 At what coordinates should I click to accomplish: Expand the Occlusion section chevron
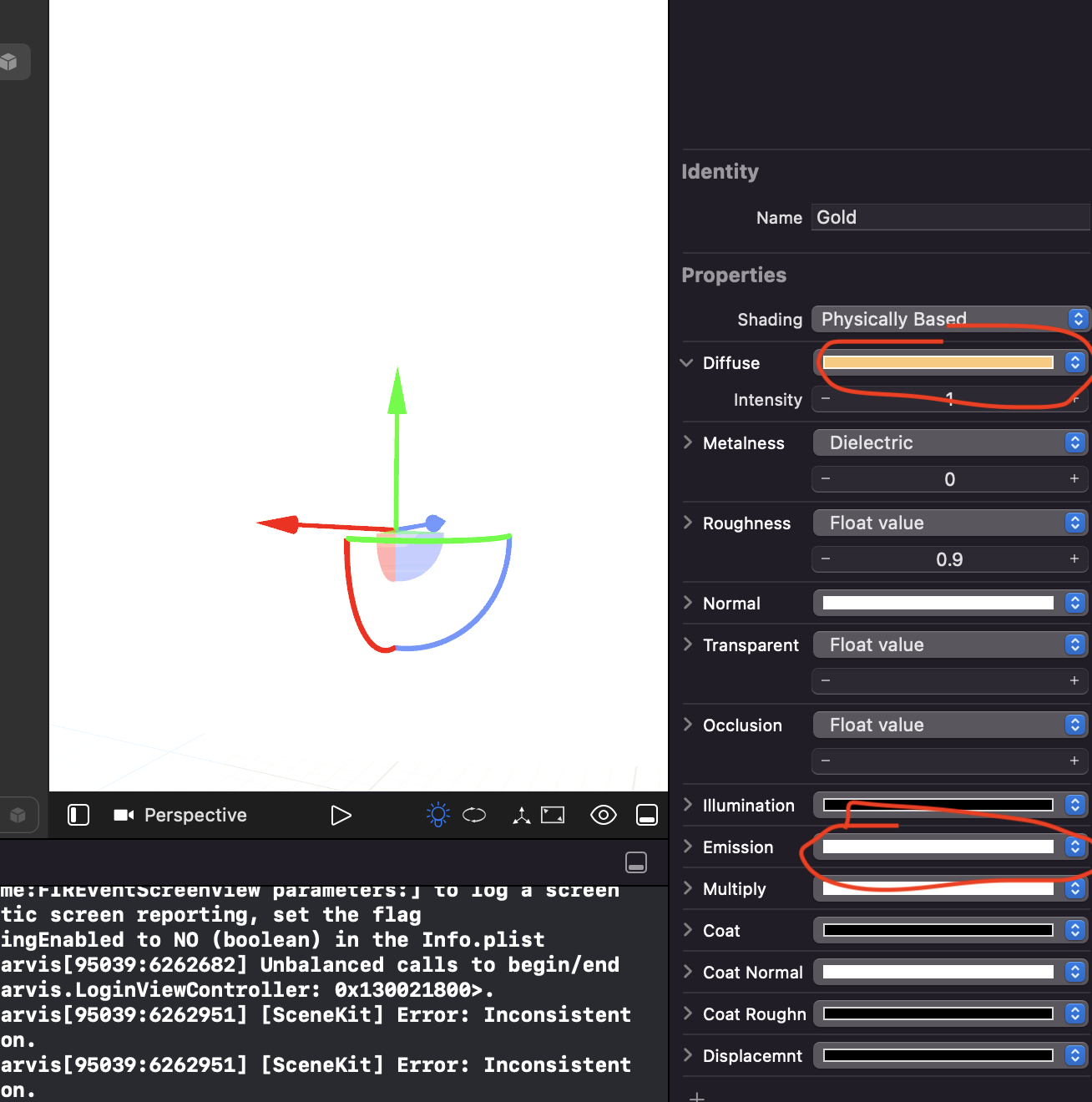[688, 725]
